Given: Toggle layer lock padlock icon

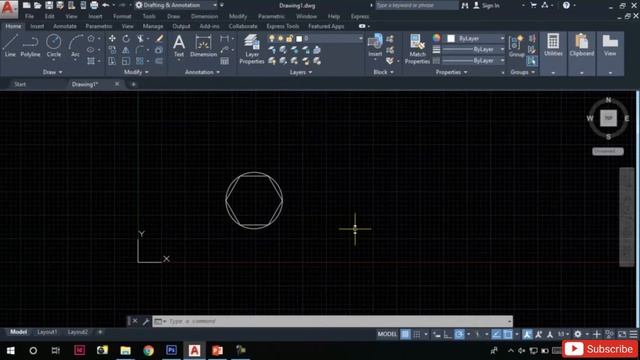Looking at the screenshot, I should (x=289, y=38).
